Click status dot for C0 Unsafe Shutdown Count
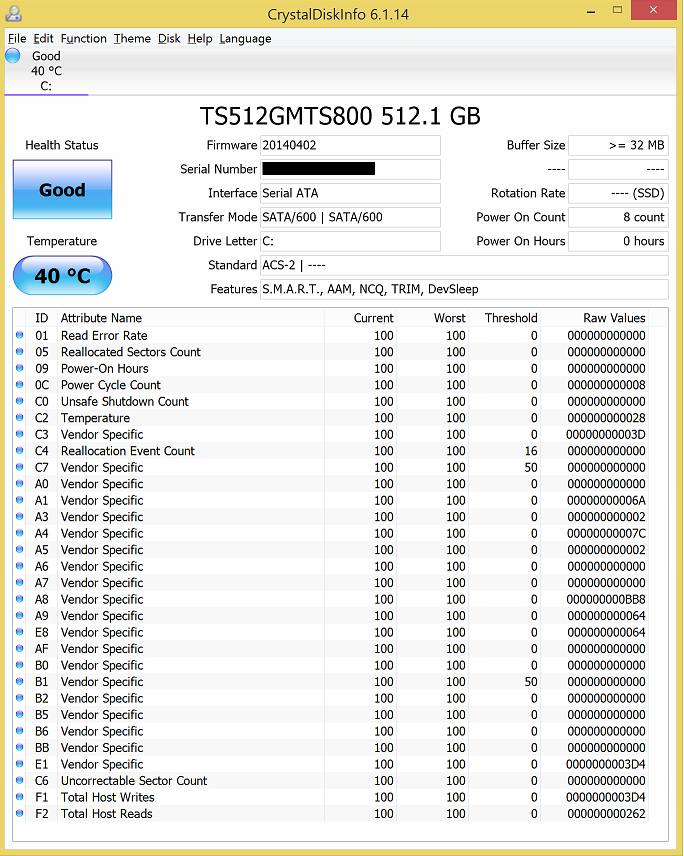 tap(20, 401)
